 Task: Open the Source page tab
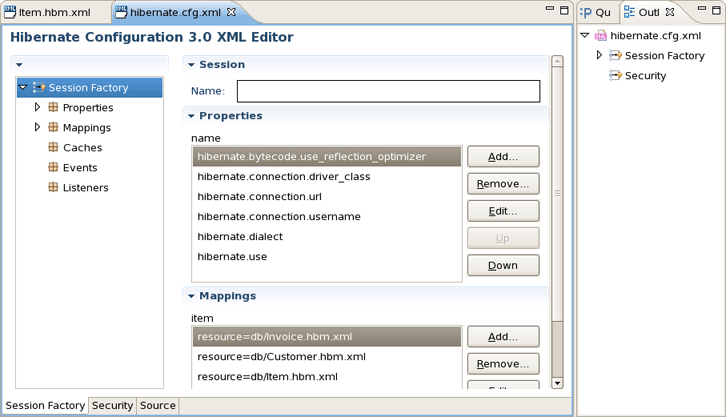click(x=157, y=405)
